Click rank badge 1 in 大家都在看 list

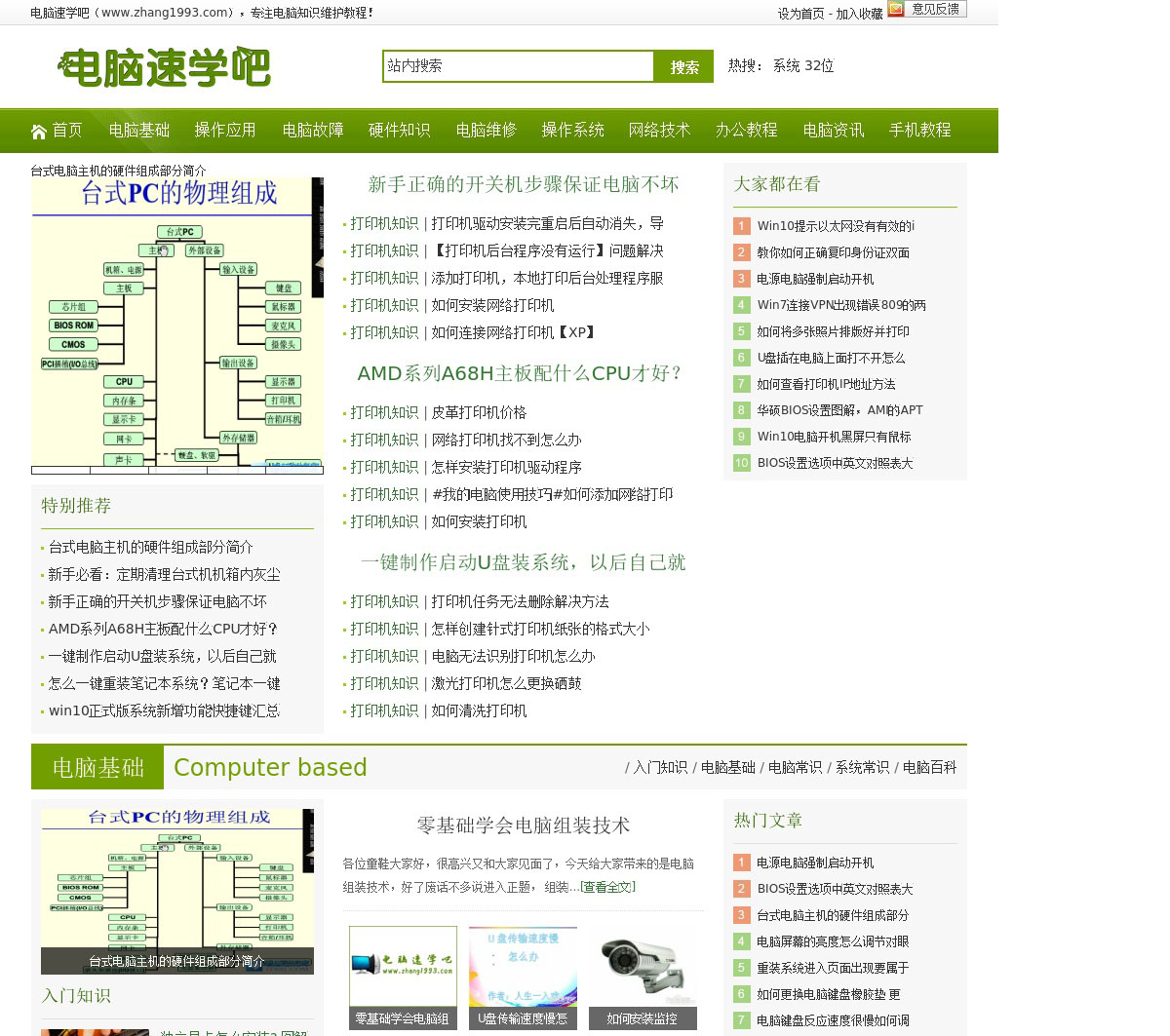click(741, 226)
